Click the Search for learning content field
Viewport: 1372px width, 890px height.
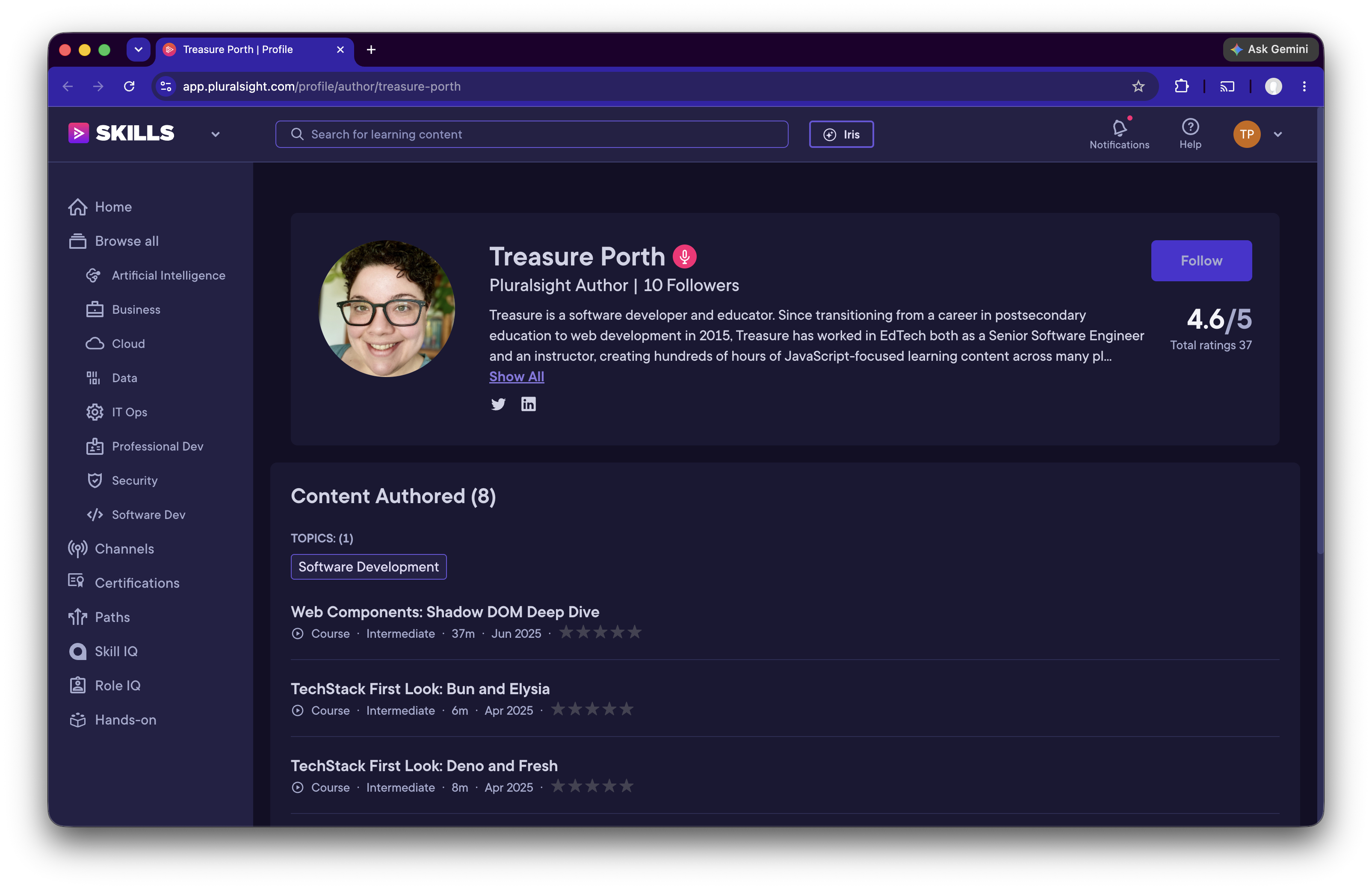tap(531, 134)
